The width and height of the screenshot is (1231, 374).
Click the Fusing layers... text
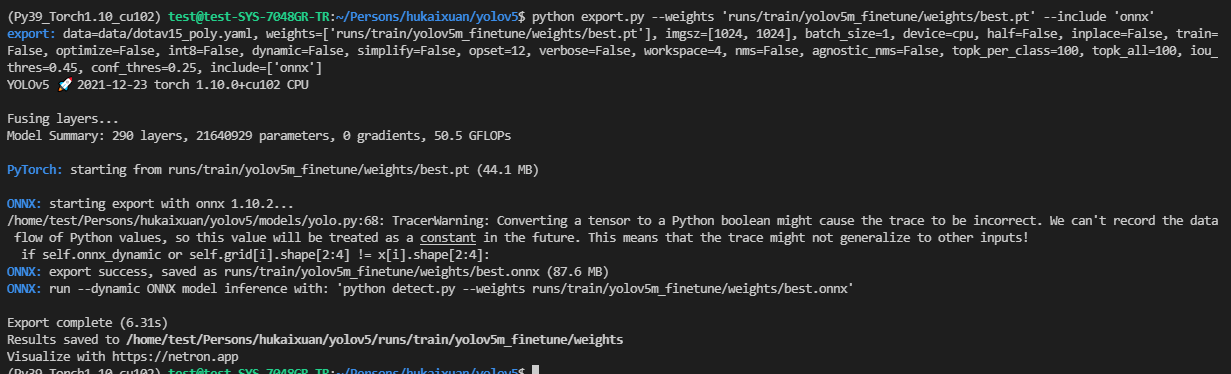click(63, 119)
